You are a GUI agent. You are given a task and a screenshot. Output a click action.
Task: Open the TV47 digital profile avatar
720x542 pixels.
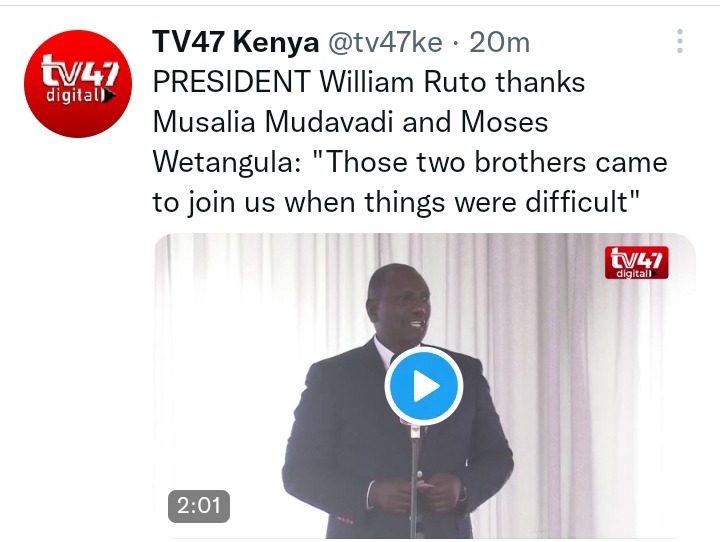(78, 84)
